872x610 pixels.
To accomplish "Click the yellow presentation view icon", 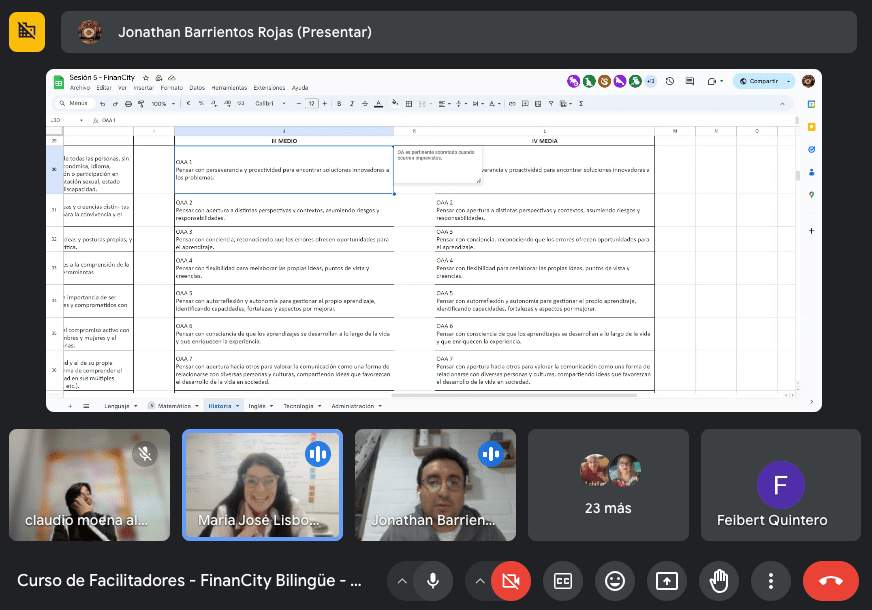I will [x=27, y=32].
